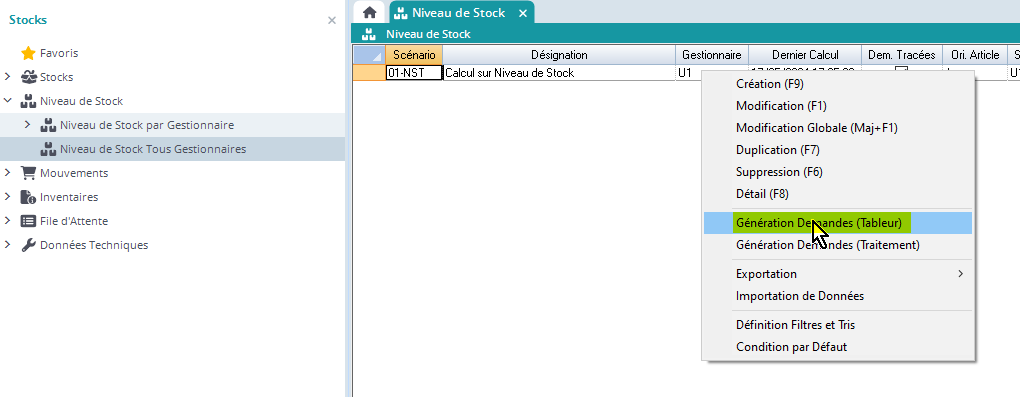Click the Dem. Tracées column header

click(x=902, y=55)
